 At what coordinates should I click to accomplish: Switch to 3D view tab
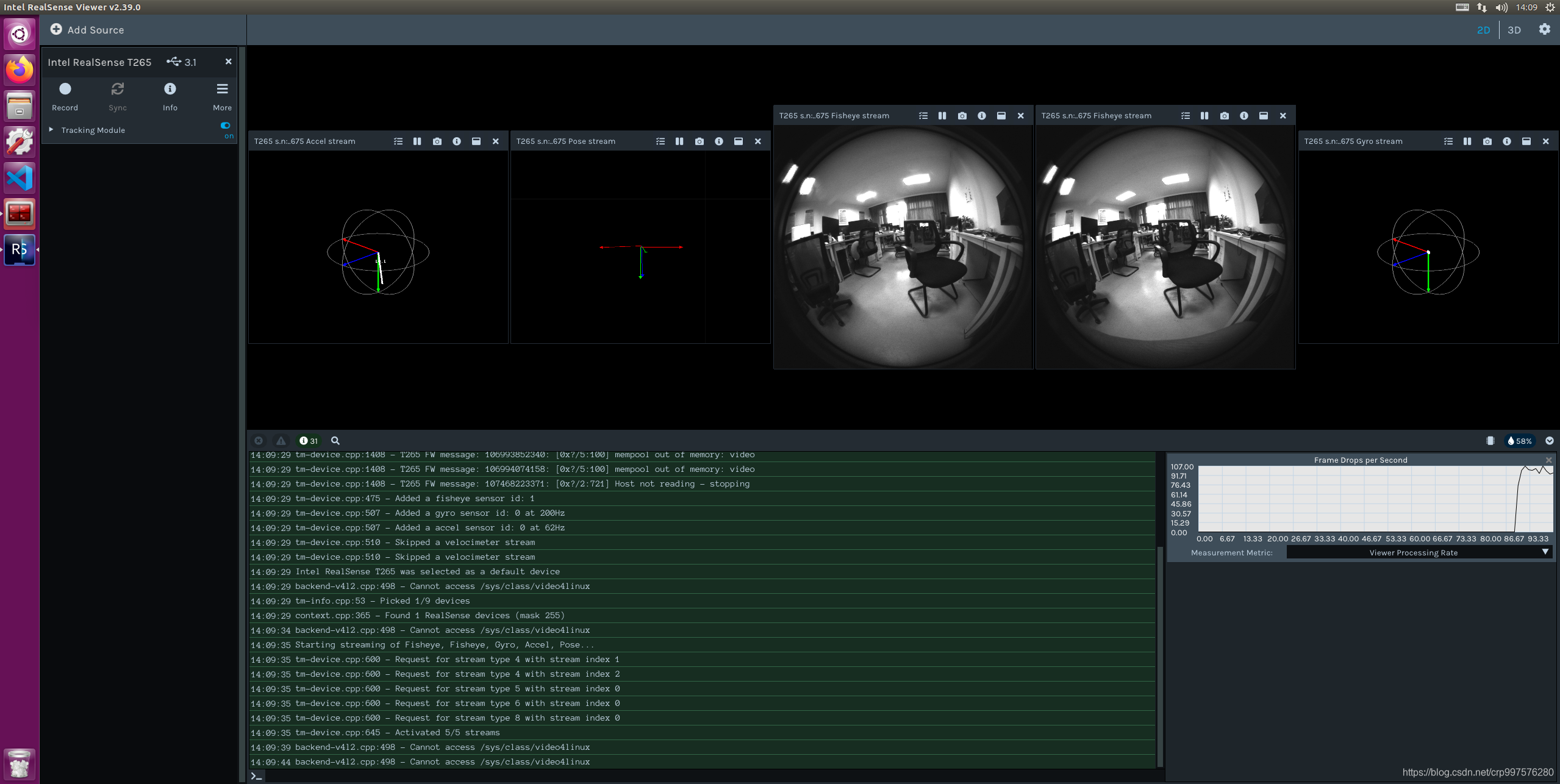[x=1514, y=30]
